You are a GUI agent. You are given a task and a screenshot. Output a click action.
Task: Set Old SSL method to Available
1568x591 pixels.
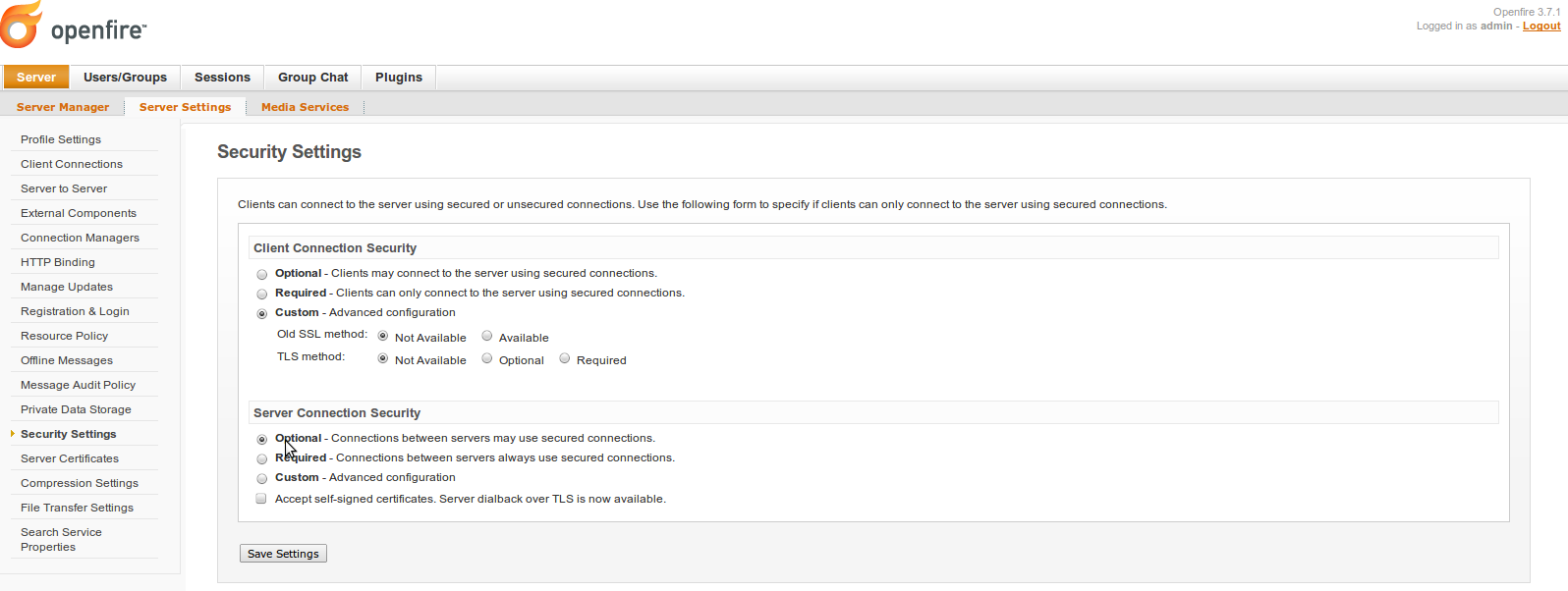[487, 337]
